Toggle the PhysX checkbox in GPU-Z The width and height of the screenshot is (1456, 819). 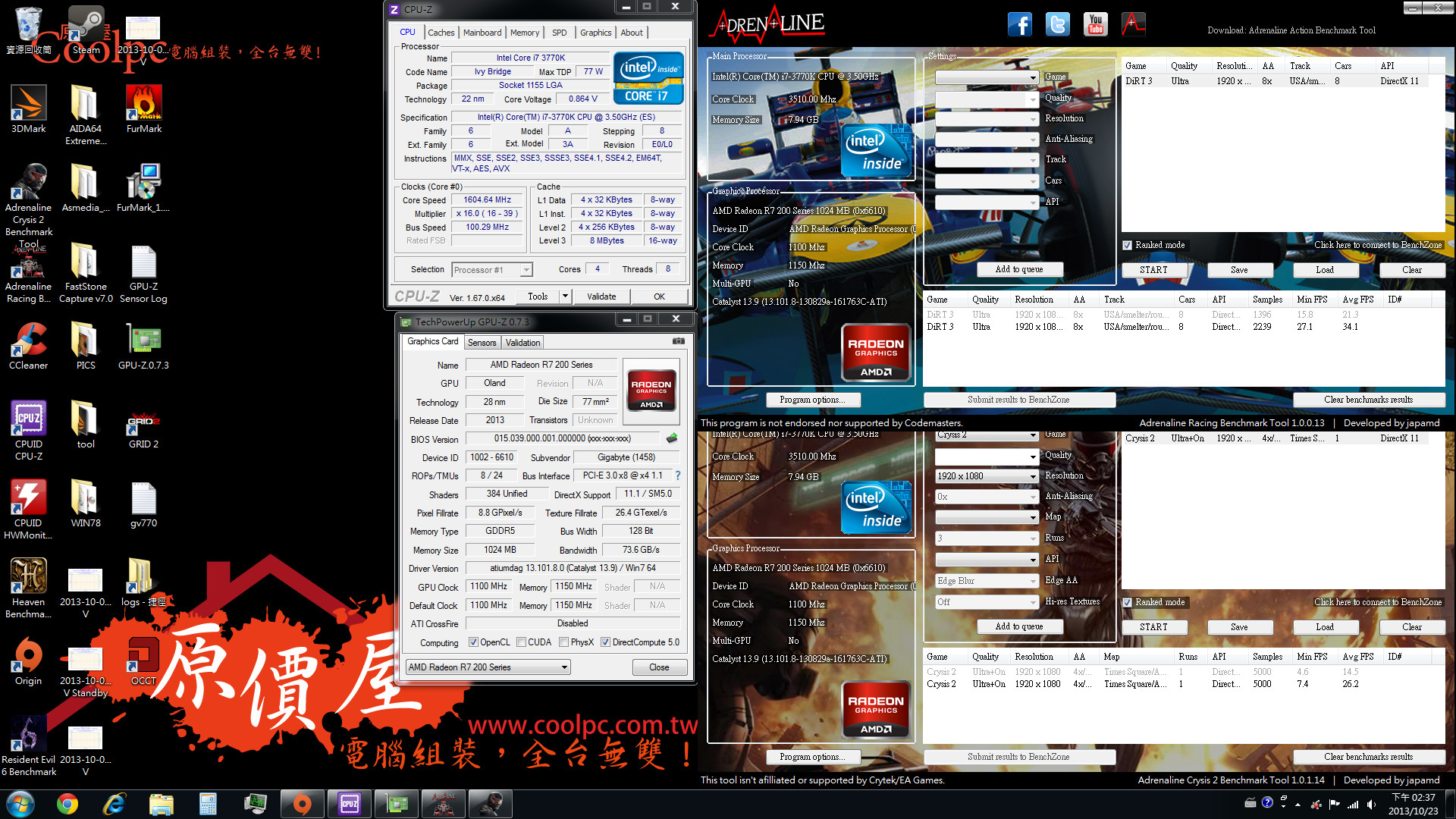[563, 642]
